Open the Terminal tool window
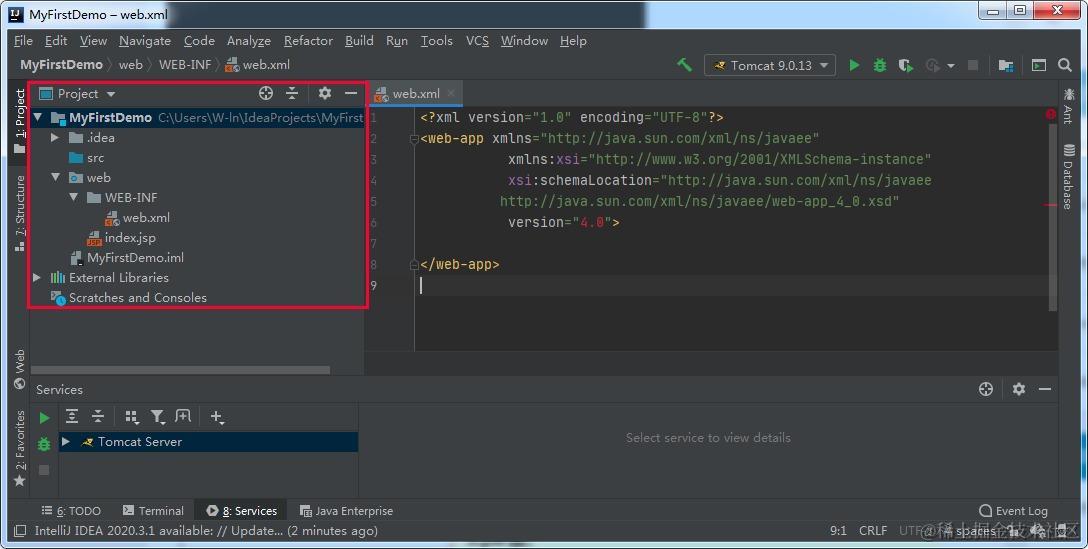1088x549 pixels. pos(153,511)
